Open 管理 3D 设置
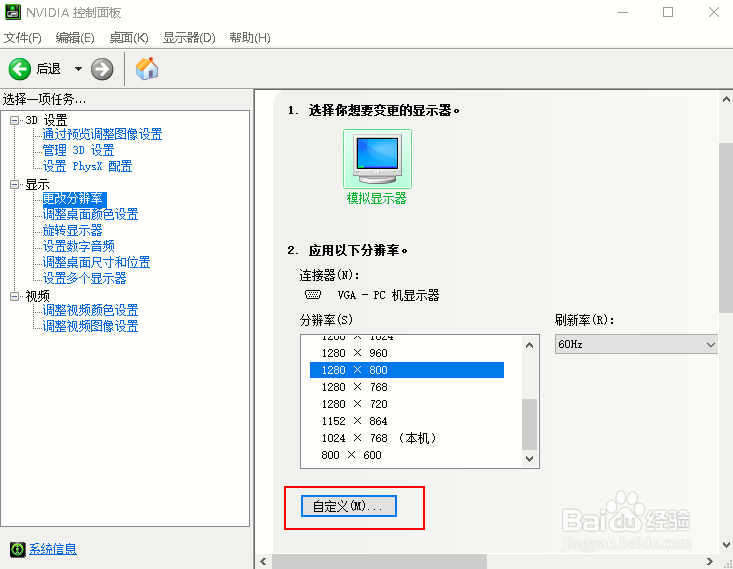This screenshot has height=569, width=733. [x=79, y=151]
